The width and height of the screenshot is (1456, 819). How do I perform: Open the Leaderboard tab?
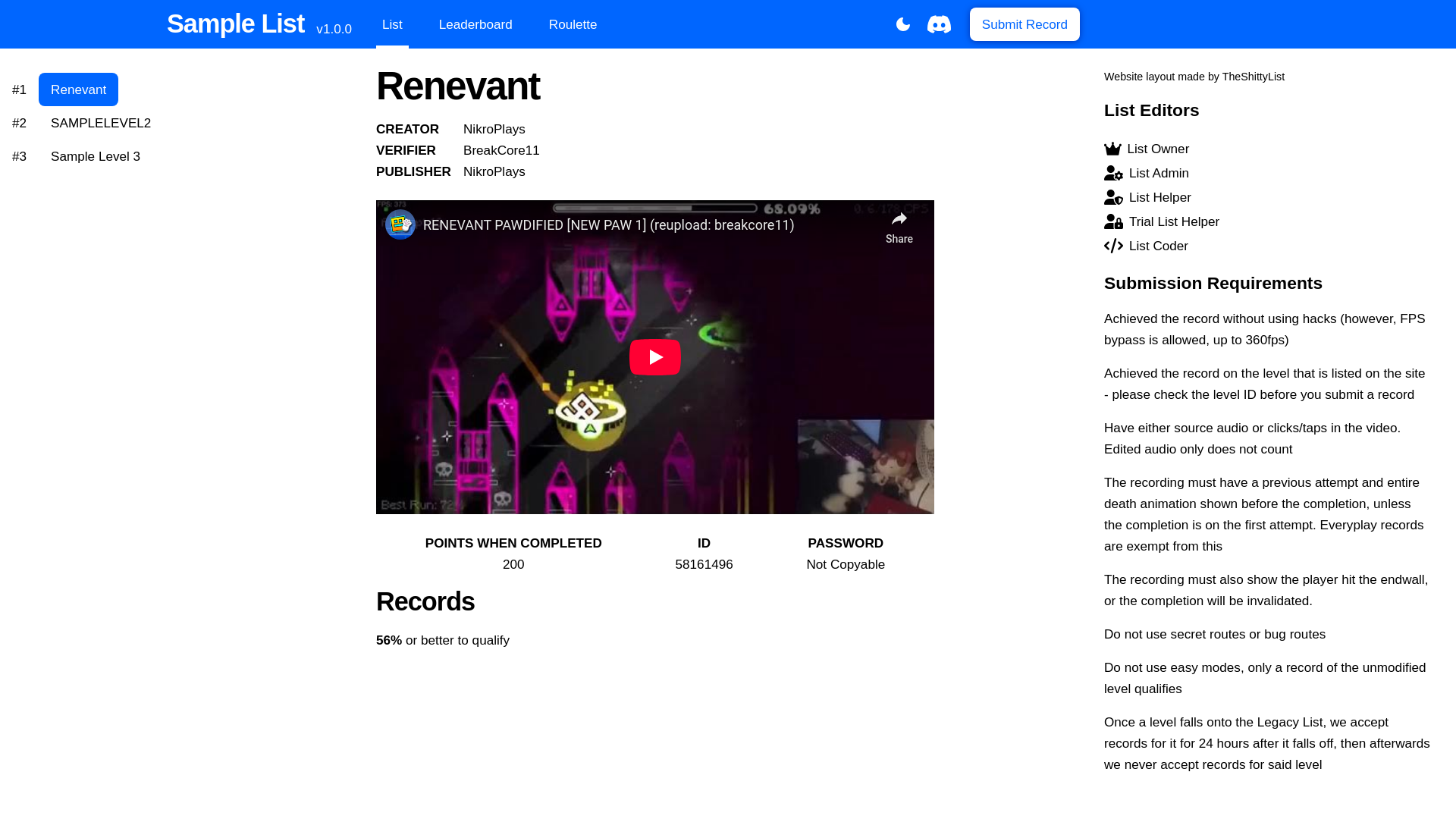pos(475,24)
